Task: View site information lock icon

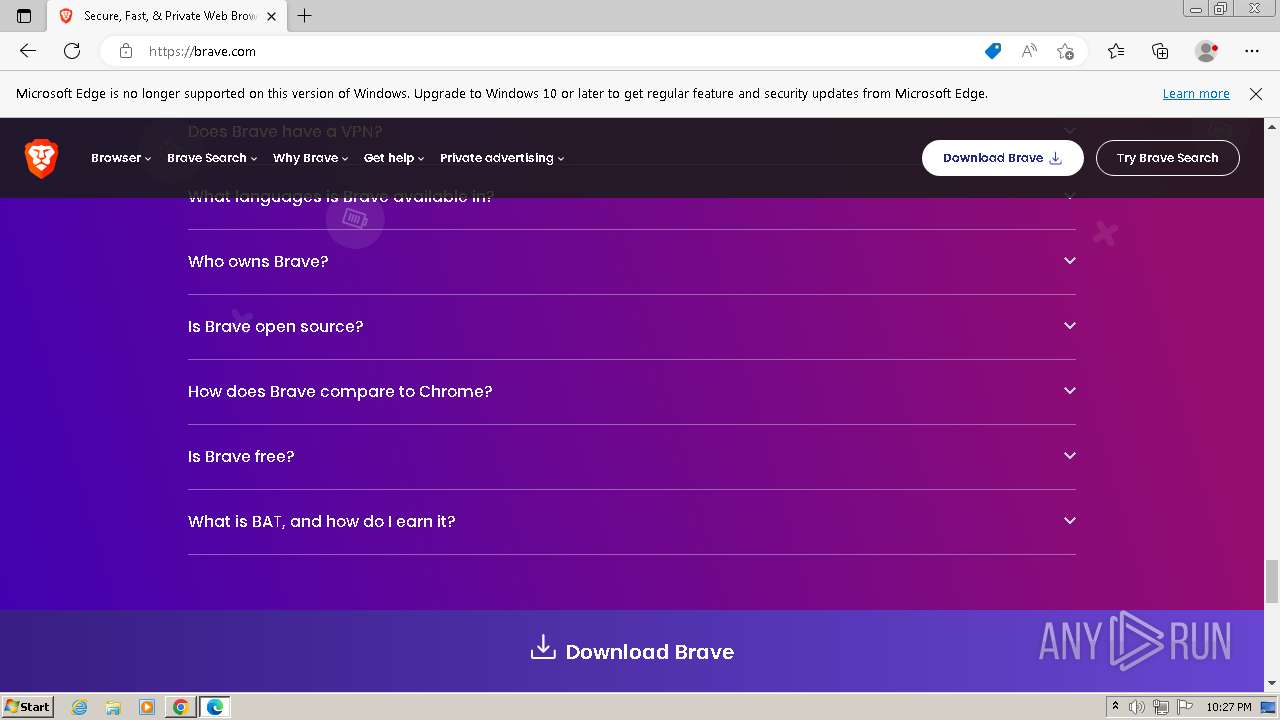Action: point(126,51)
